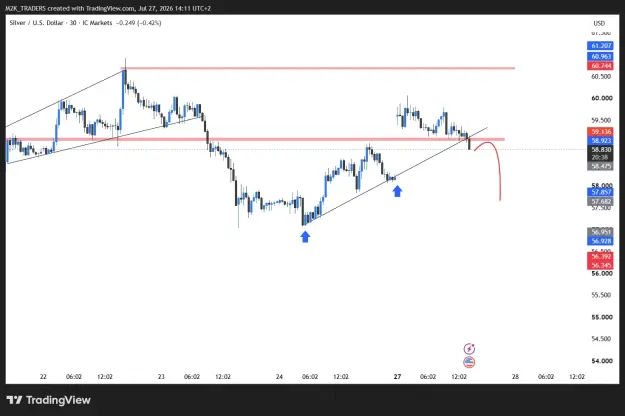Click the 61.207 blue price label
This screenshot has height=416, width=625.
(601, 46)
